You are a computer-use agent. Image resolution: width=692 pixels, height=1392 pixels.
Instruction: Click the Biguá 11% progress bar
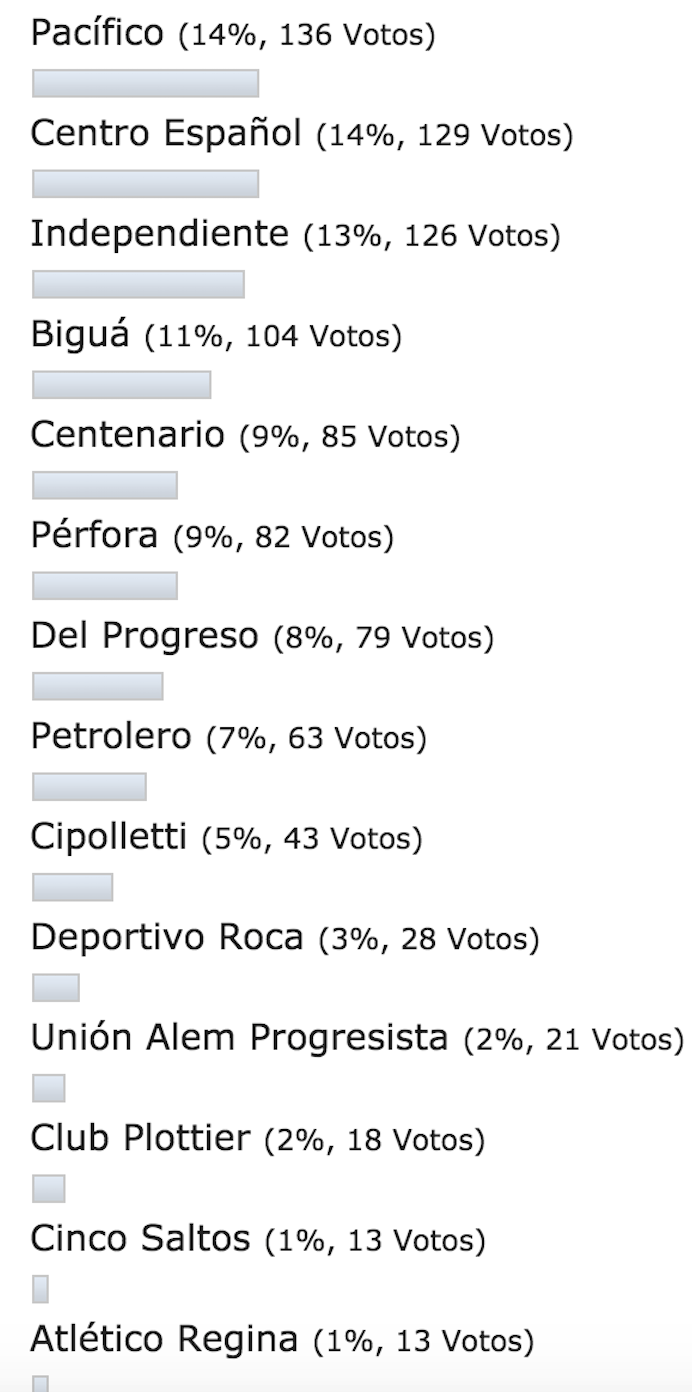pyautogui.click(x=121, y=385)
